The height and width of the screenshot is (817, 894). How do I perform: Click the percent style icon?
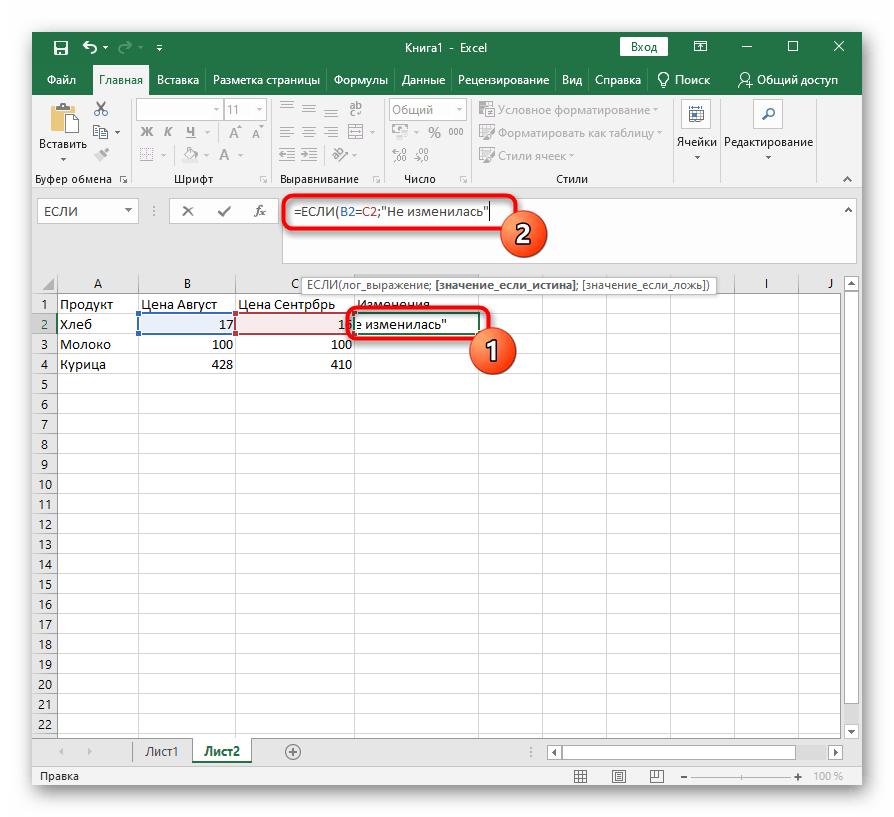tap(434, 132)
